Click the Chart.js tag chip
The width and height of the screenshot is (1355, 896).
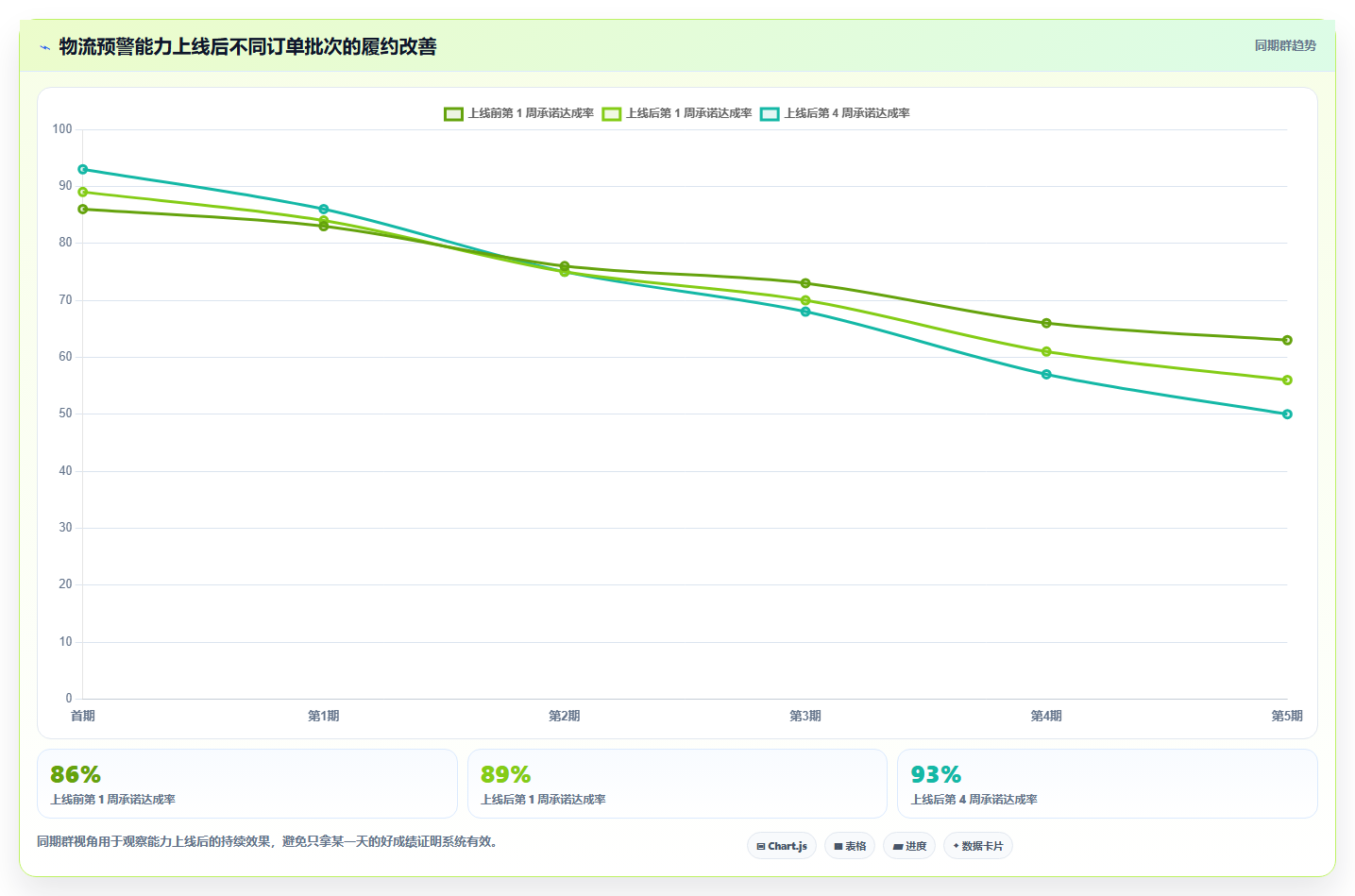[782, 846]
